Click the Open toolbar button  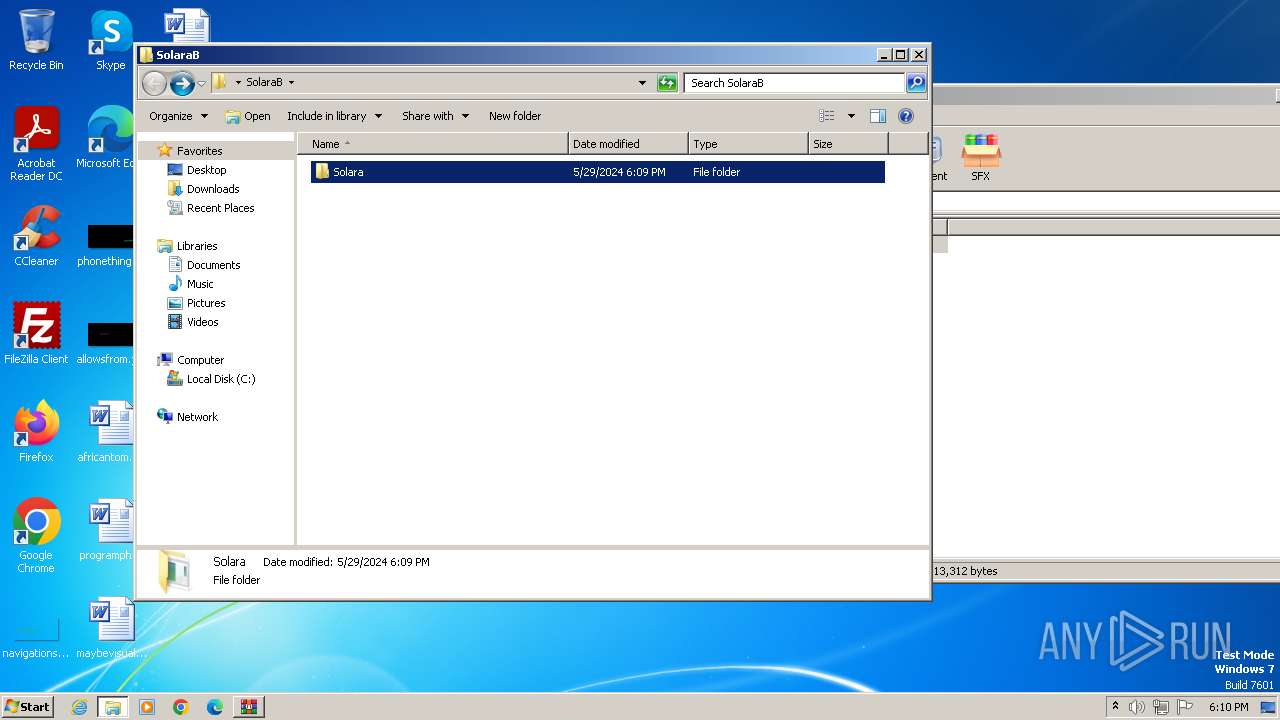pos(248,116)
